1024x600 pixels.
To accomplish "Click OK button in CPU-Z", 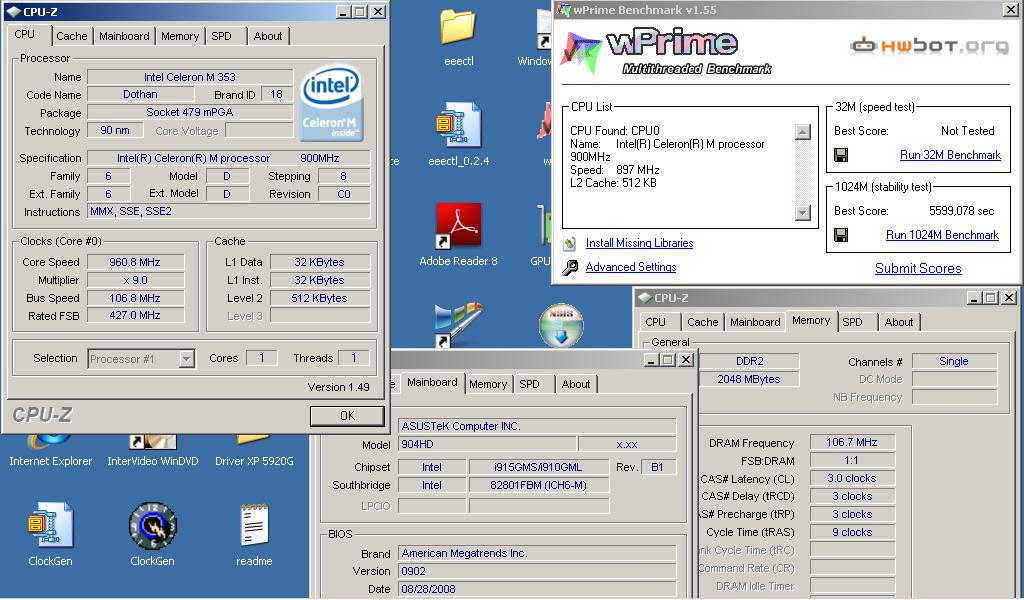I will (x=347, y=415).
